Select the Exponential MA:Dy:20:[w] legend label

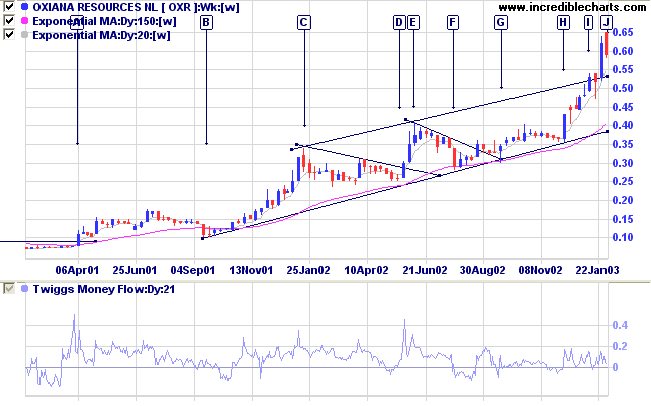(101, 35)
